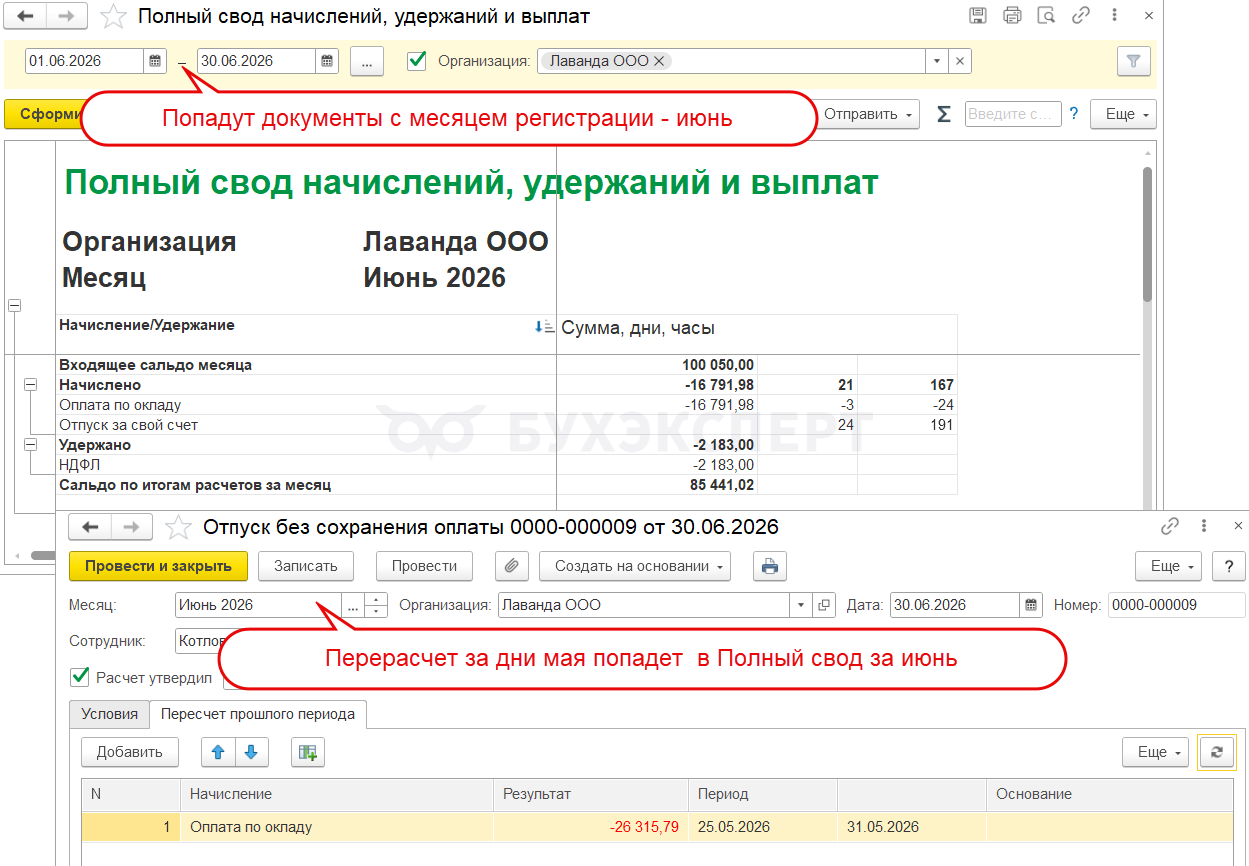Open calendar for start date 01.06.2026
The image size is (1249, 866).
(156, 61)
